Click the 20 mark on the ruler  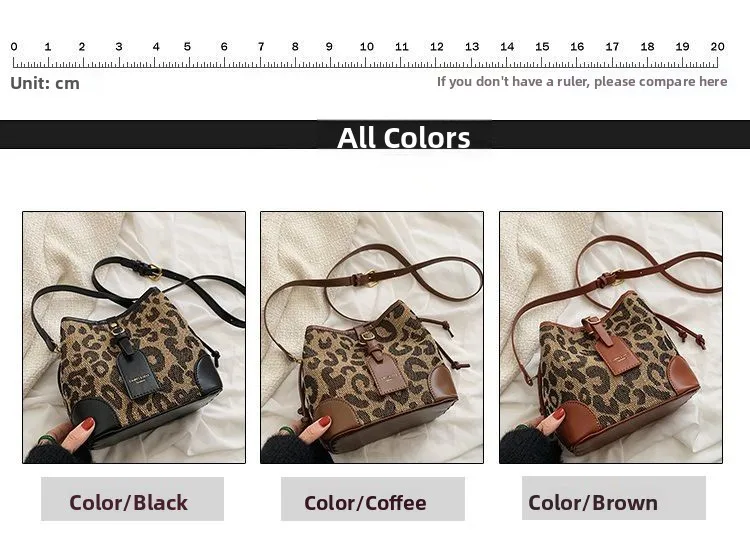(x=717, y=47)
